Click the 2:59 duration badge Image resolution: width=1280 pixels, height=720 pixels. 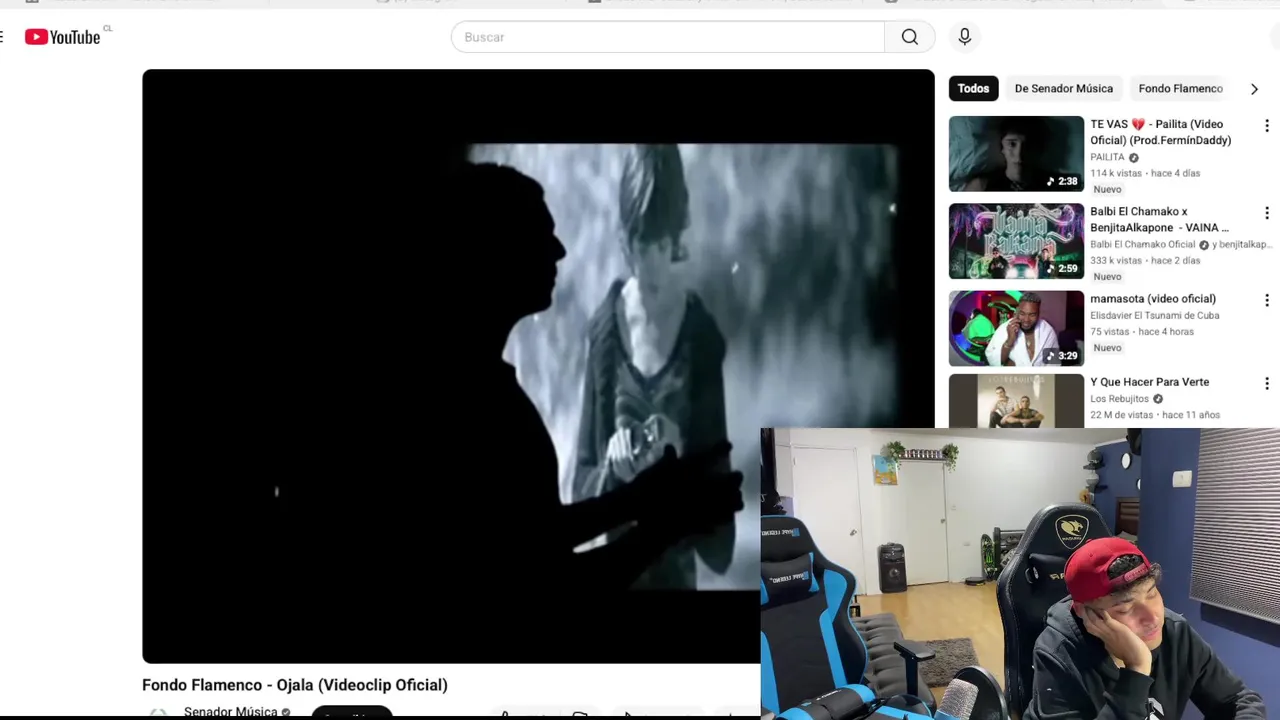click(x=1062, y=268)
